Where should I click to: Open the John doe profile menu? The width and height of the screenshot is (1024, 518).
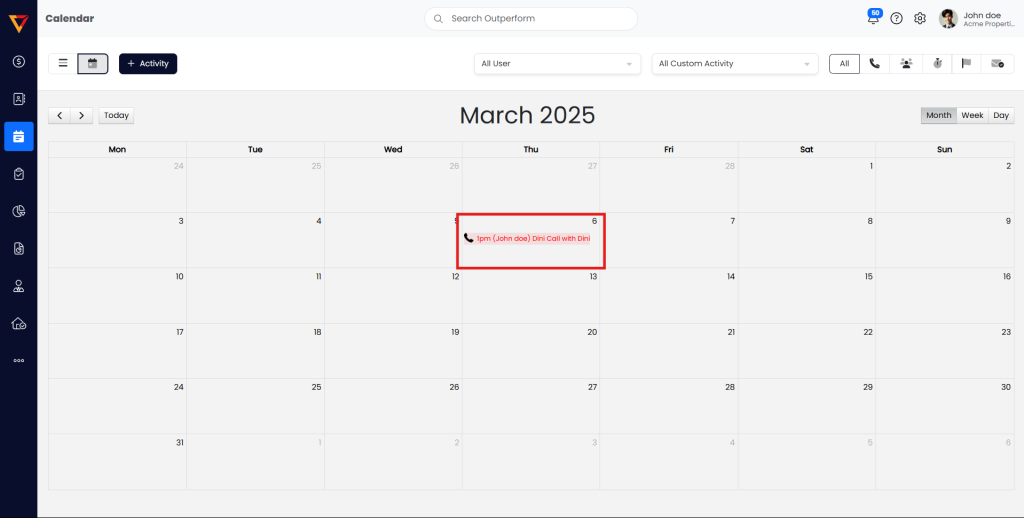(x=977, y=18)
